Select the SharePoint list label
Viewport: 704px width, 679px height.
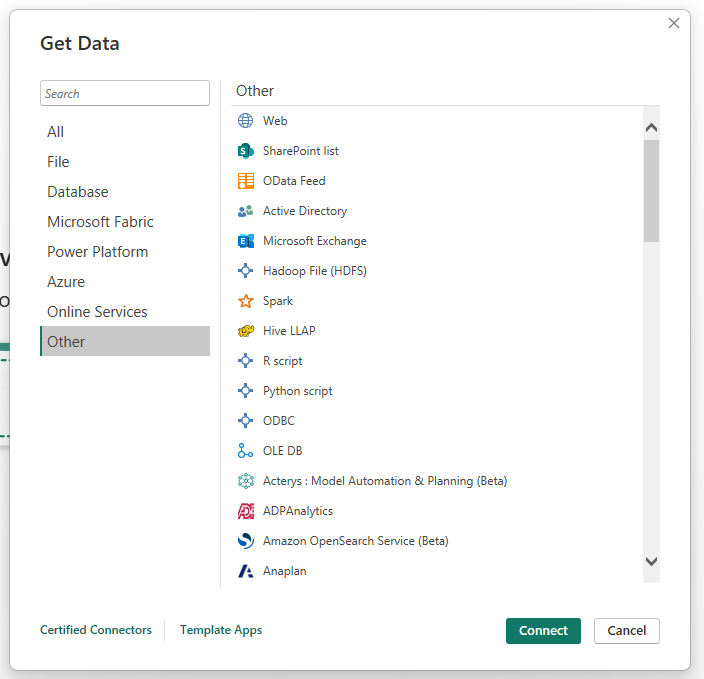301,151
